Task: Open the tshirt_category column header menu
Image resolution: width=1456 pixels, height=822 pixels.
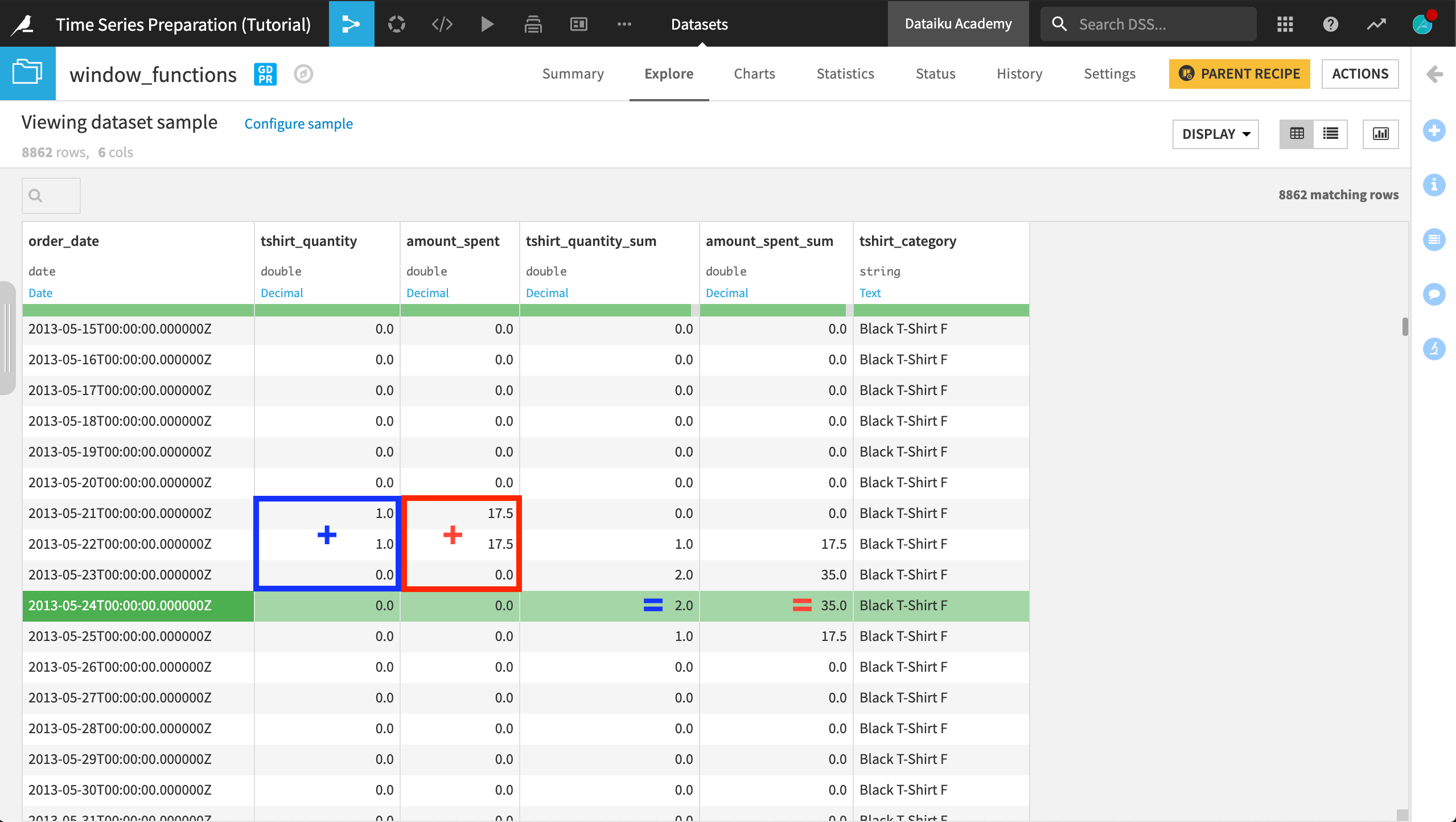Action: [907, 241]
